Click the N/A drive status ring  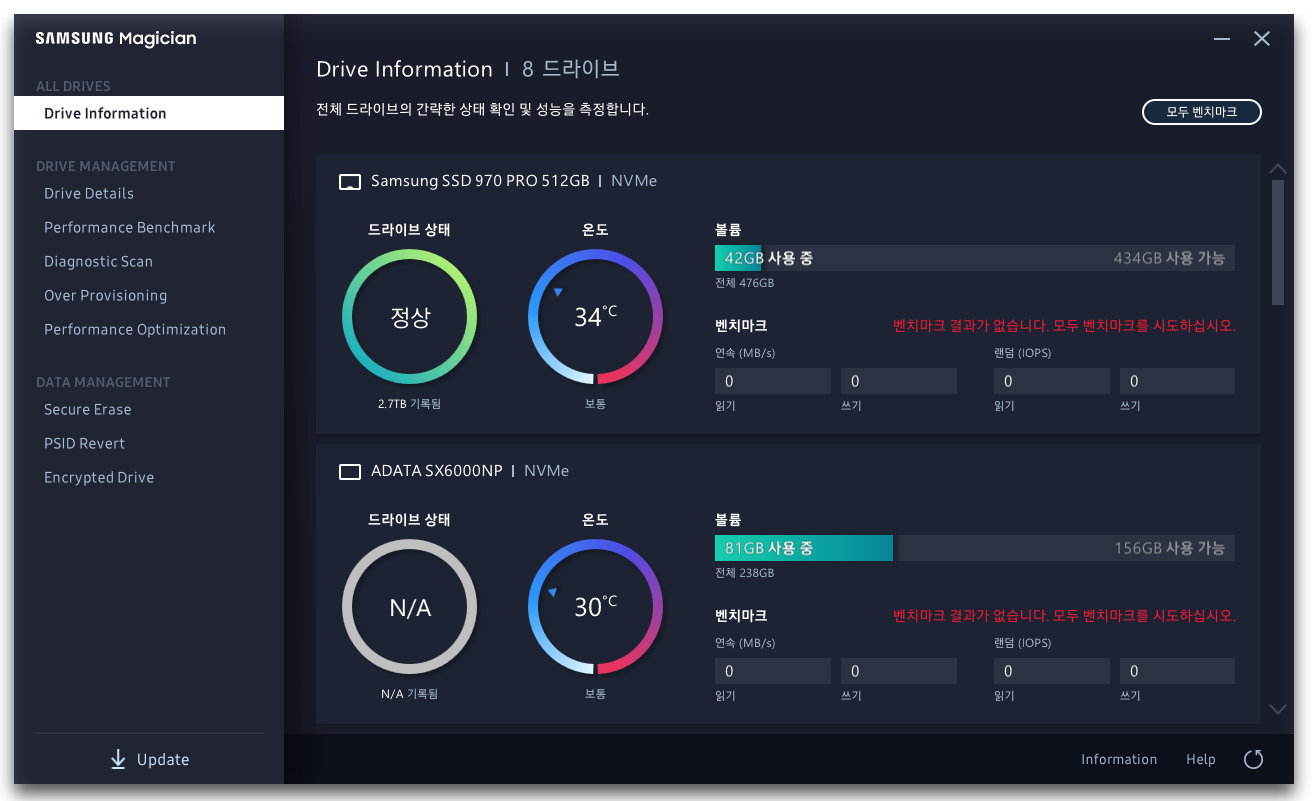tap(410, 607)
